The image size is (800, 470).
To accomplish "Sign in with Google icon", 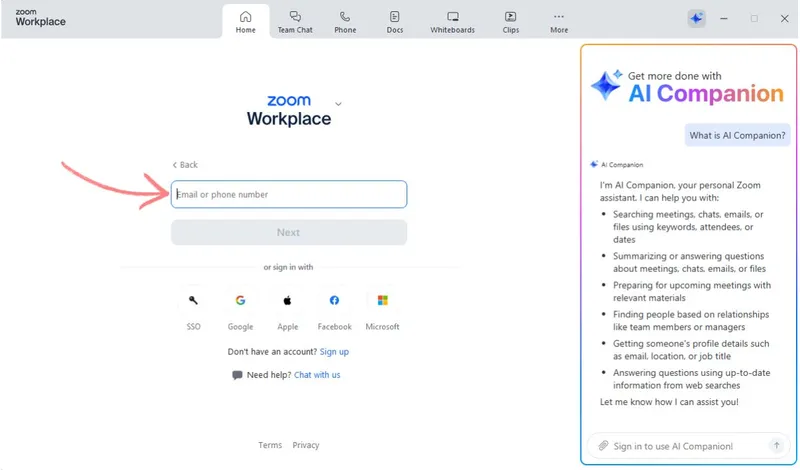I will pyautogui.click(x=240, y=300).
